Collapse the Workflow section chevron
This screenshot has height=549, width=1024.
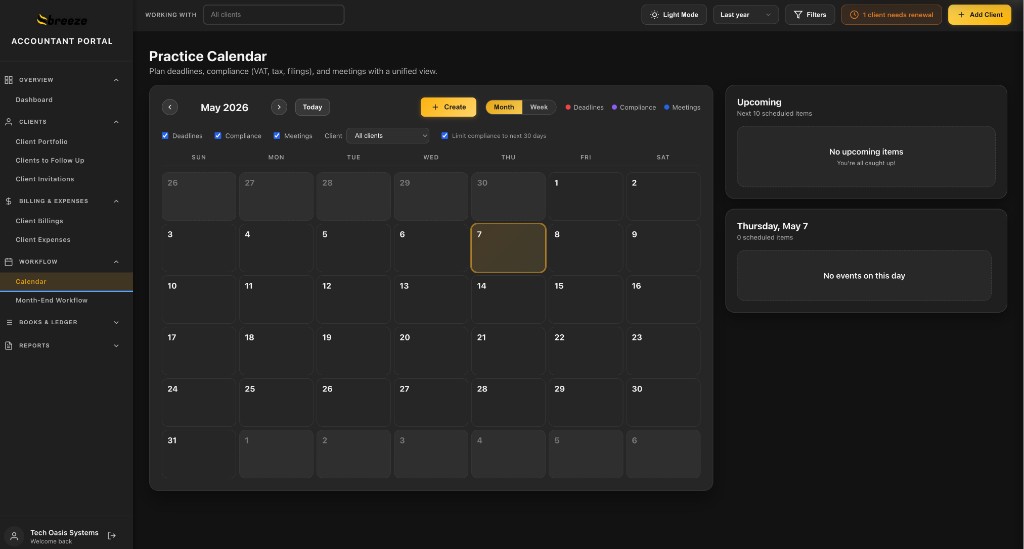coord(116,262)
